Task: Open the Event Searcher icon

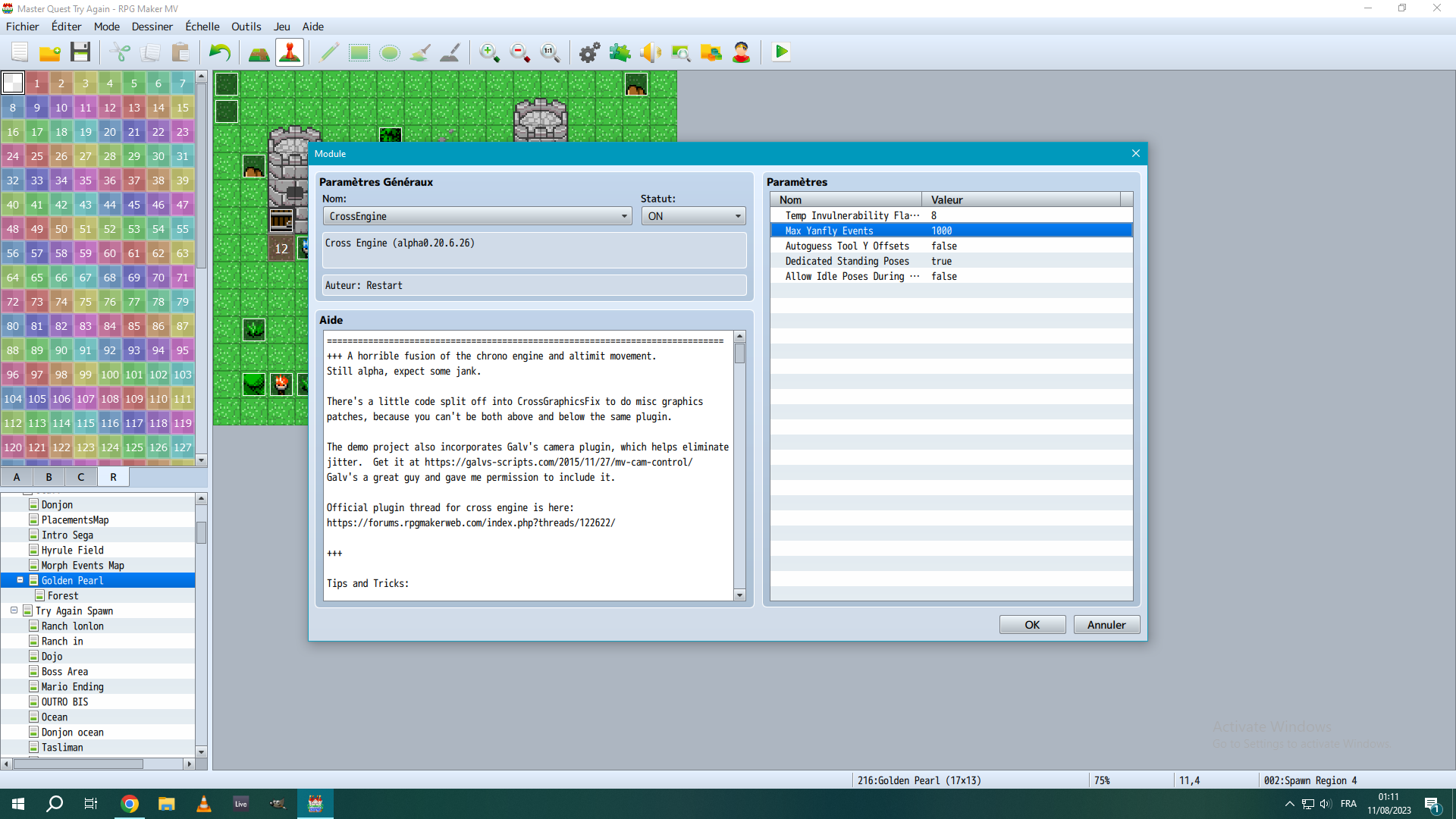Action: click(681, 52)
